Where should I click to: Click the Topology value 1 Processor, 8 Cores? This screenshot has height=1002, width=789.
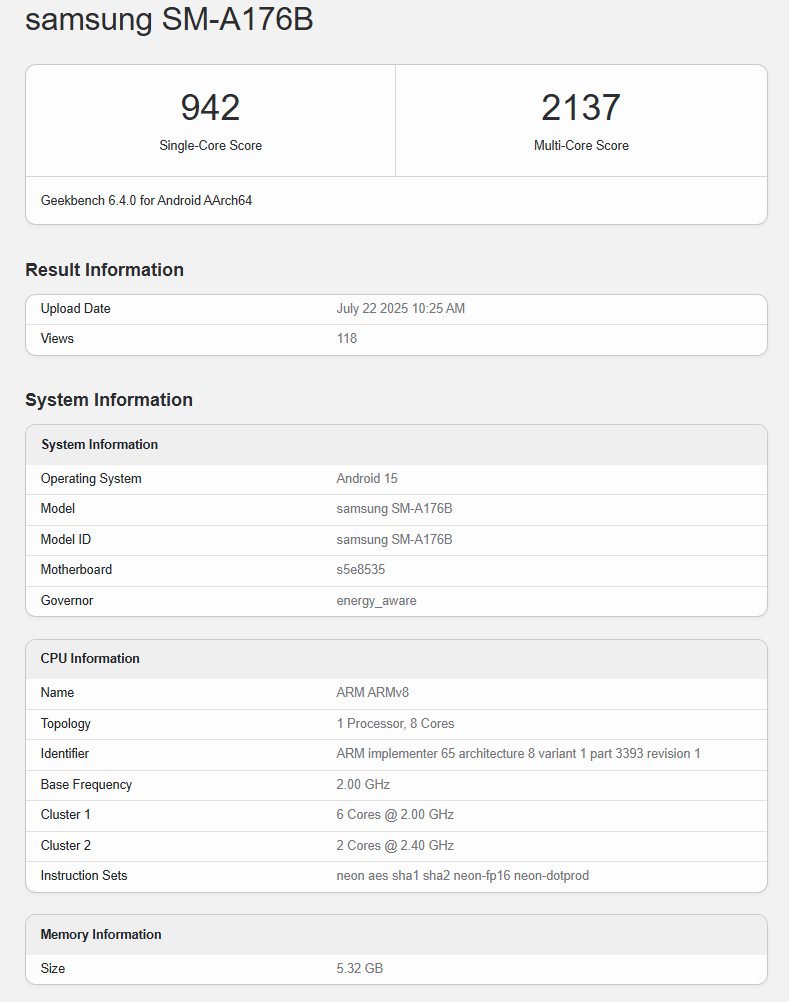click(395, 724)
